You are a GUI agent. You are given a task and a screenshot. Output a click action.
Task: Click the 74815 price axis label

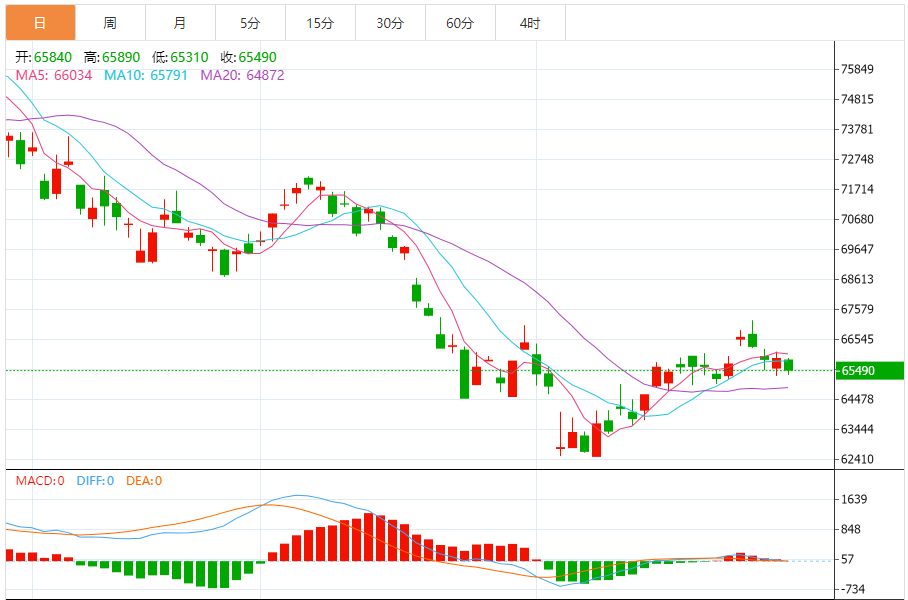[x=856, y=99]
